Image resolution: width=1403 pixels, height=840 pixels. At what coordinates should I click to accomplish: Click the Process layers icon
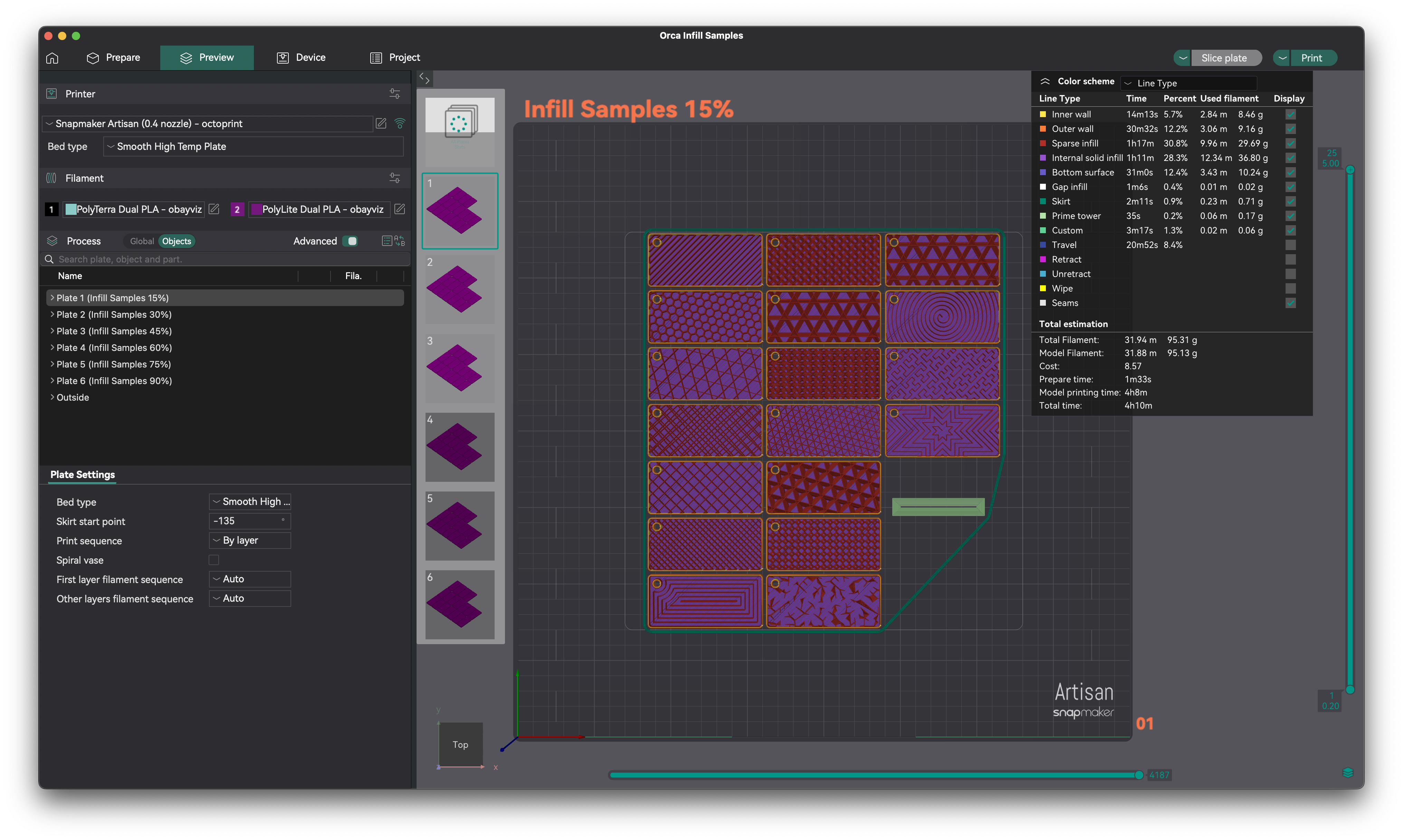(x=52, y=241)
